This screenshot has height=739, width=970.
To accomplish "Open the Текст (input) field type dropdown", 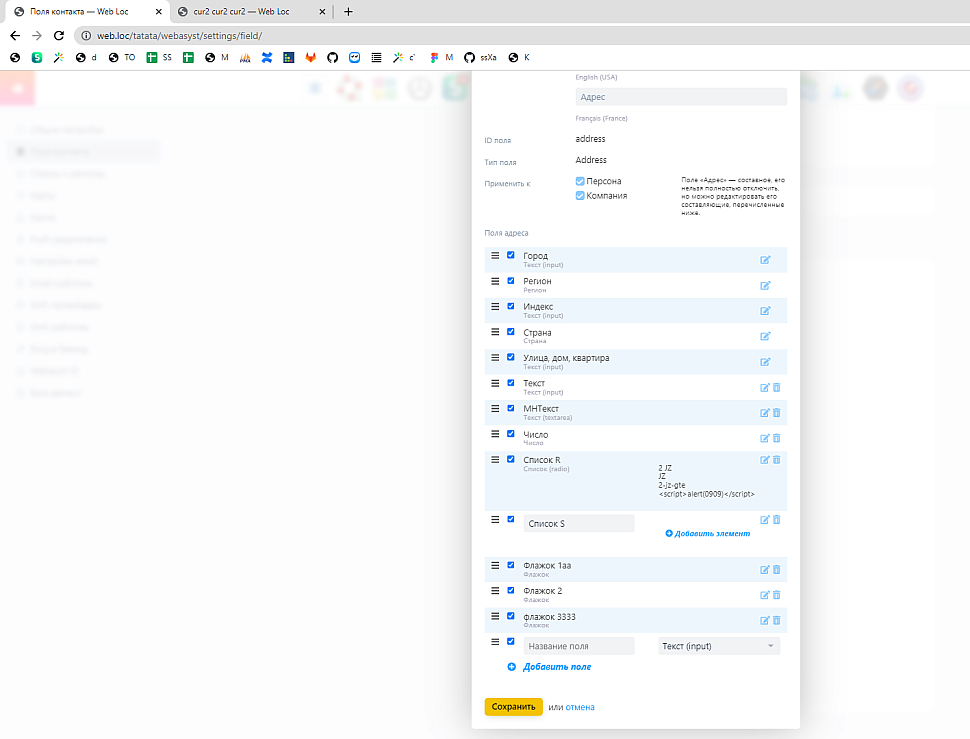I will click(719, 646).
